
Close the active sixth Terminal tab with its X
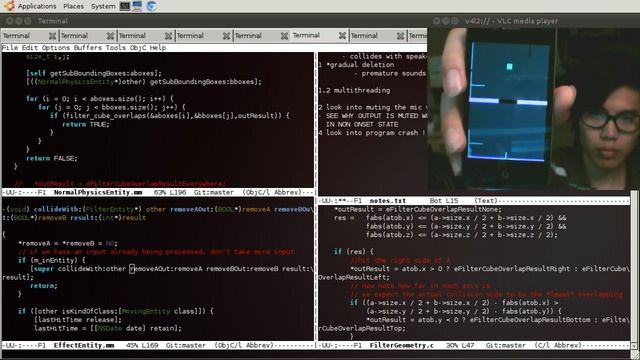[342, 36]
